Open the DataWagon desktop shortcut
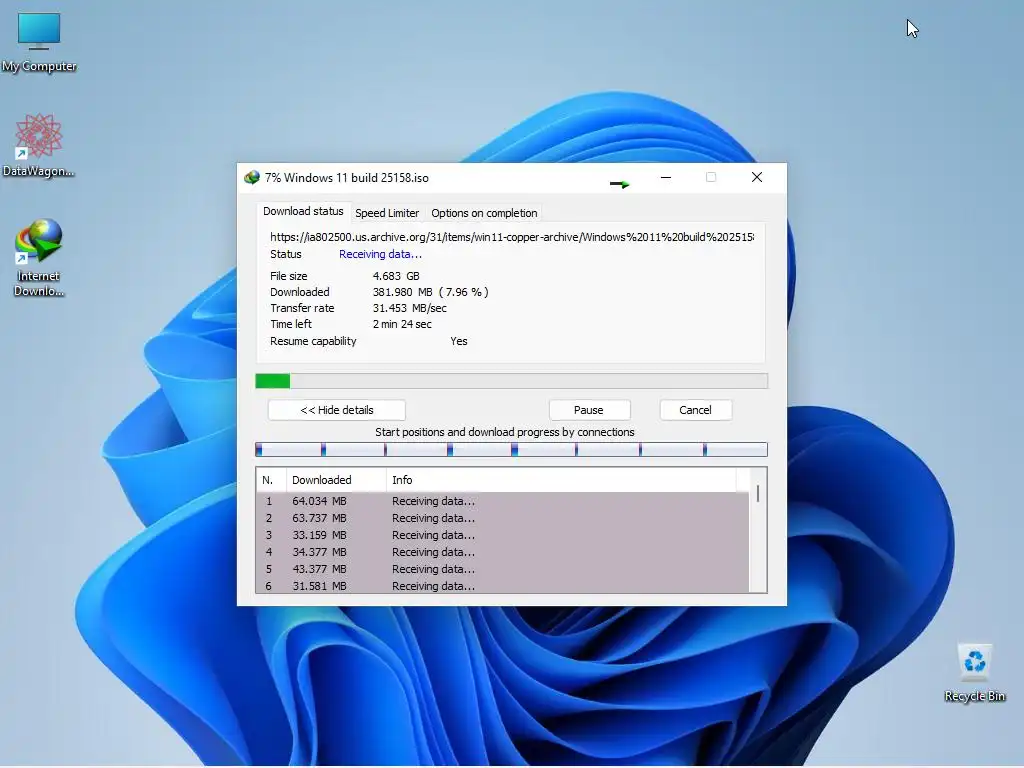The height and width of the screenshot is (768, 1024). coord(39,145)
